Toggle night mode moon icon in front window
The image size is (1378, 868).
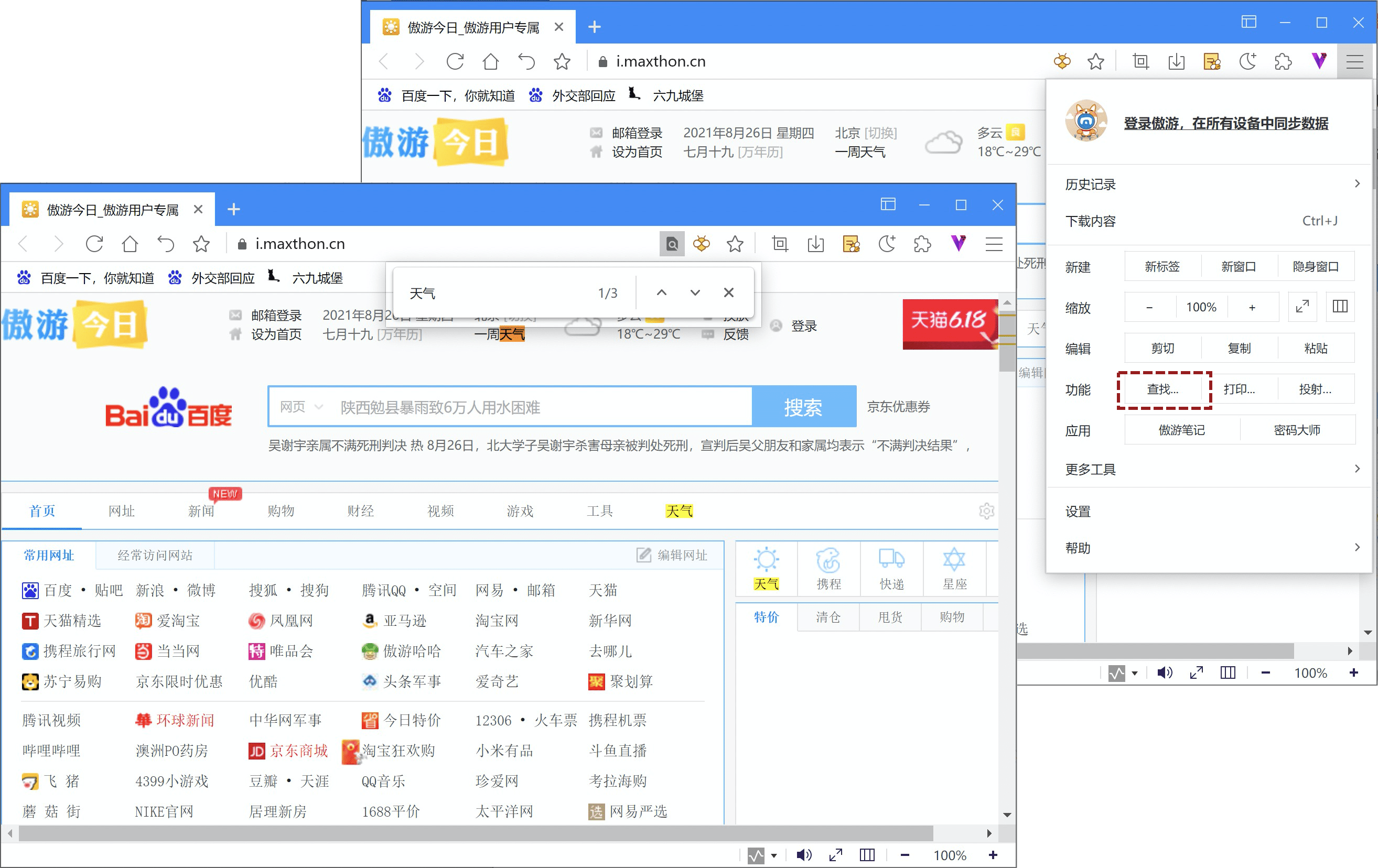click(887, 244)
